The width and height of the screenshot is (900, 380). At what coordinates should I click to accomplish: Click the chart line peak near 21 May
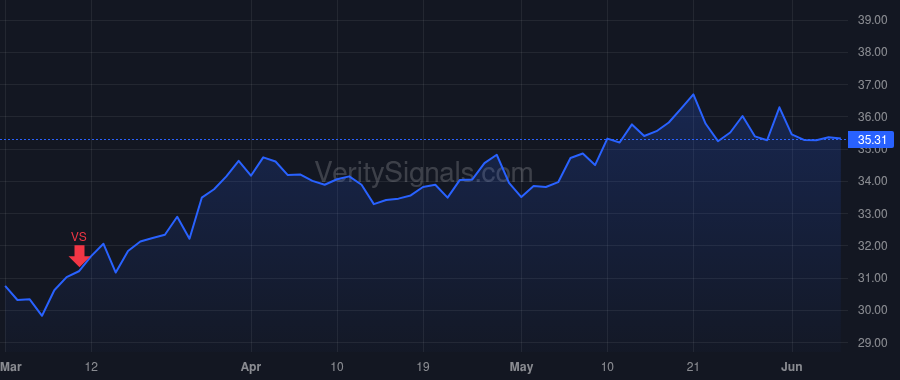[x=693, y=94]
